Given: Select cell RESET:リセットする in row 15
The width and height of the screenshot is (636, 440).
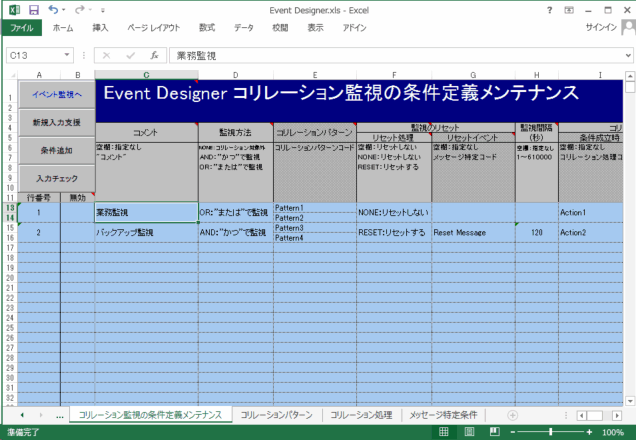Looking at the screenshot, I should click(x=394, y=232).
